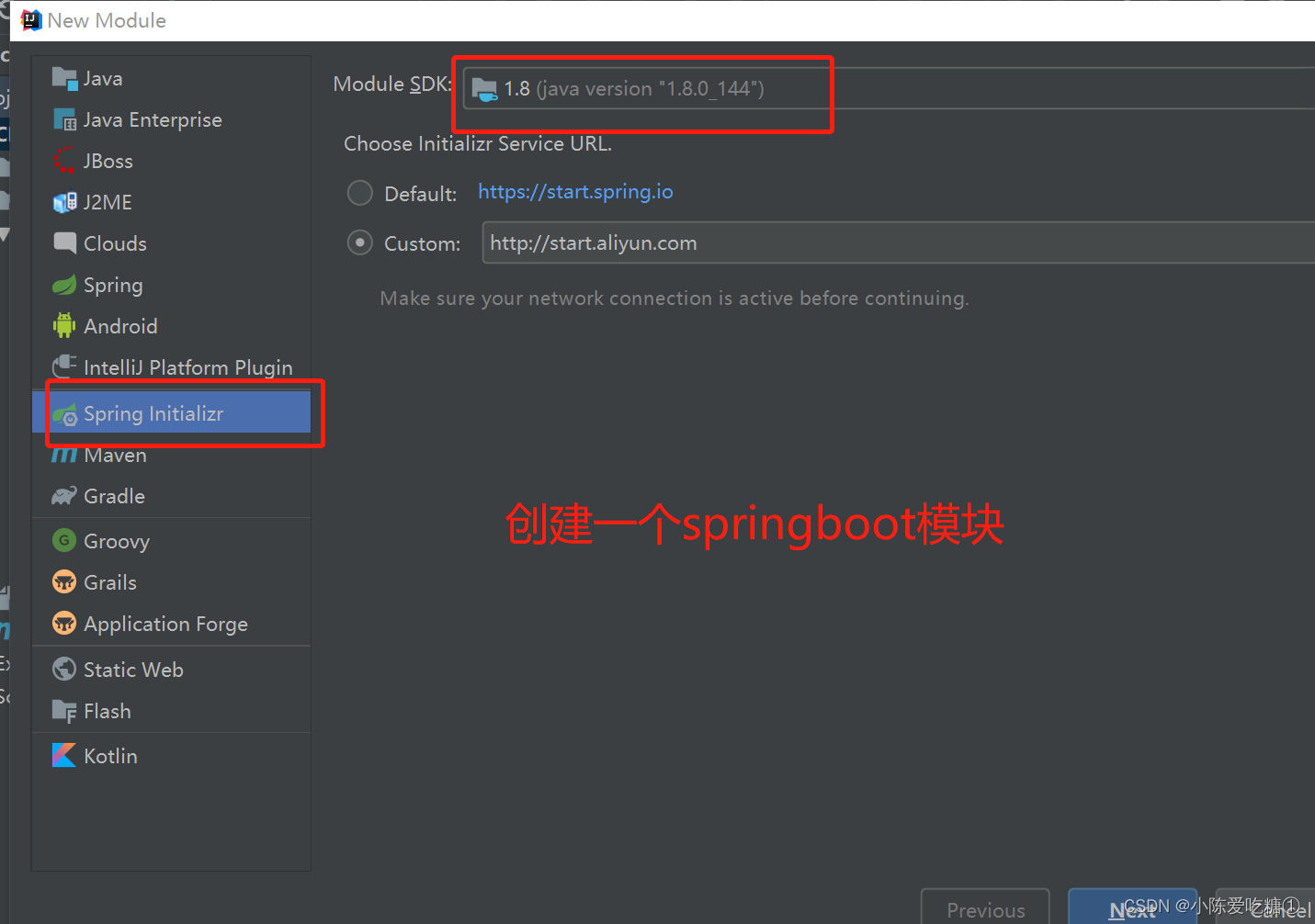Screen dimensions: 1315x924
Task: Click the IntelliJ logo in title bar
Action: coord(31,20)
